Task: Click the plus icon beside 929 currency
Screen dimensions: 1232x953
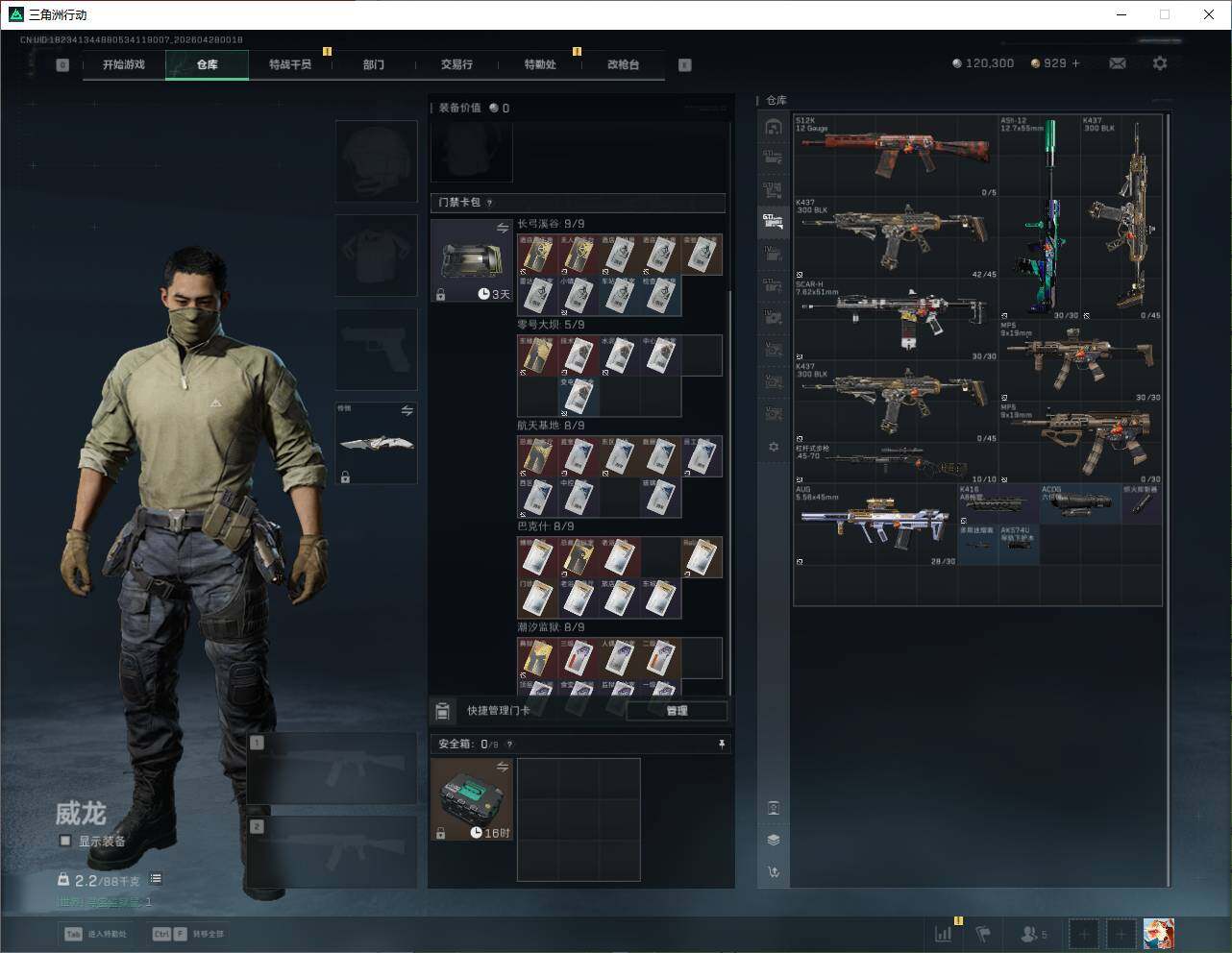Action: [1075, 63]
